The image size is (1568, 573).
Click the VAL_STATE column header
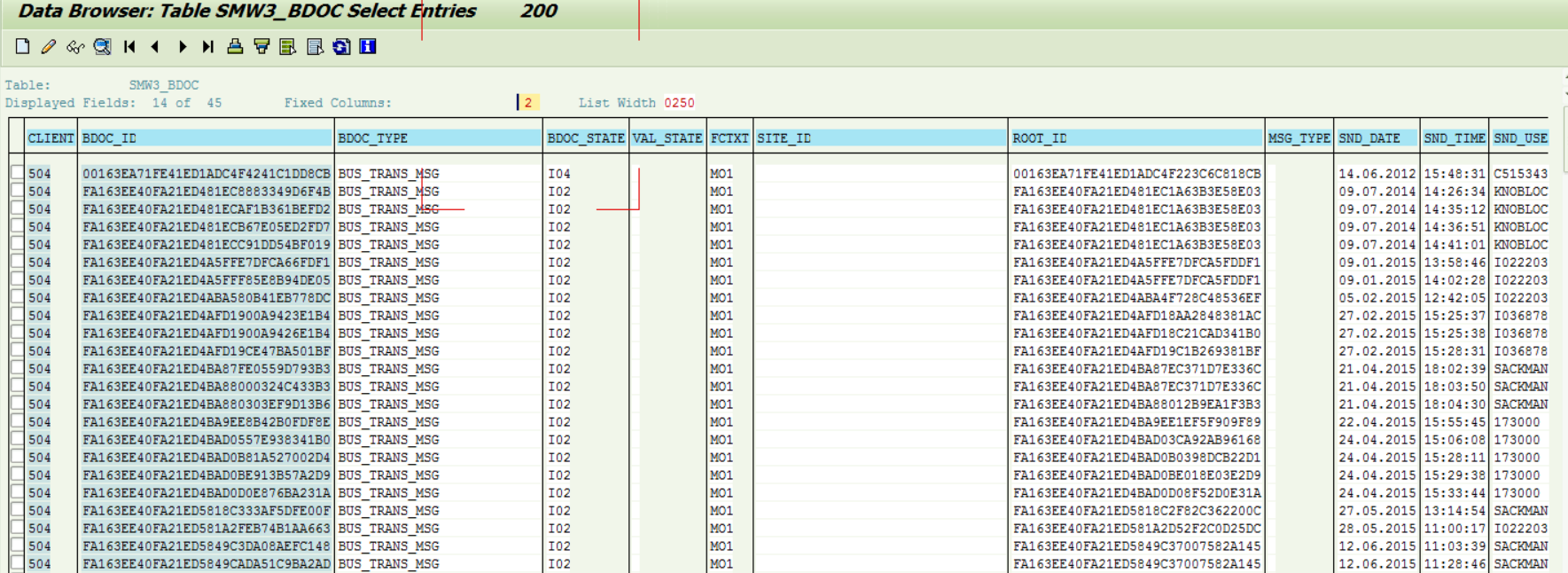[667, 138]
